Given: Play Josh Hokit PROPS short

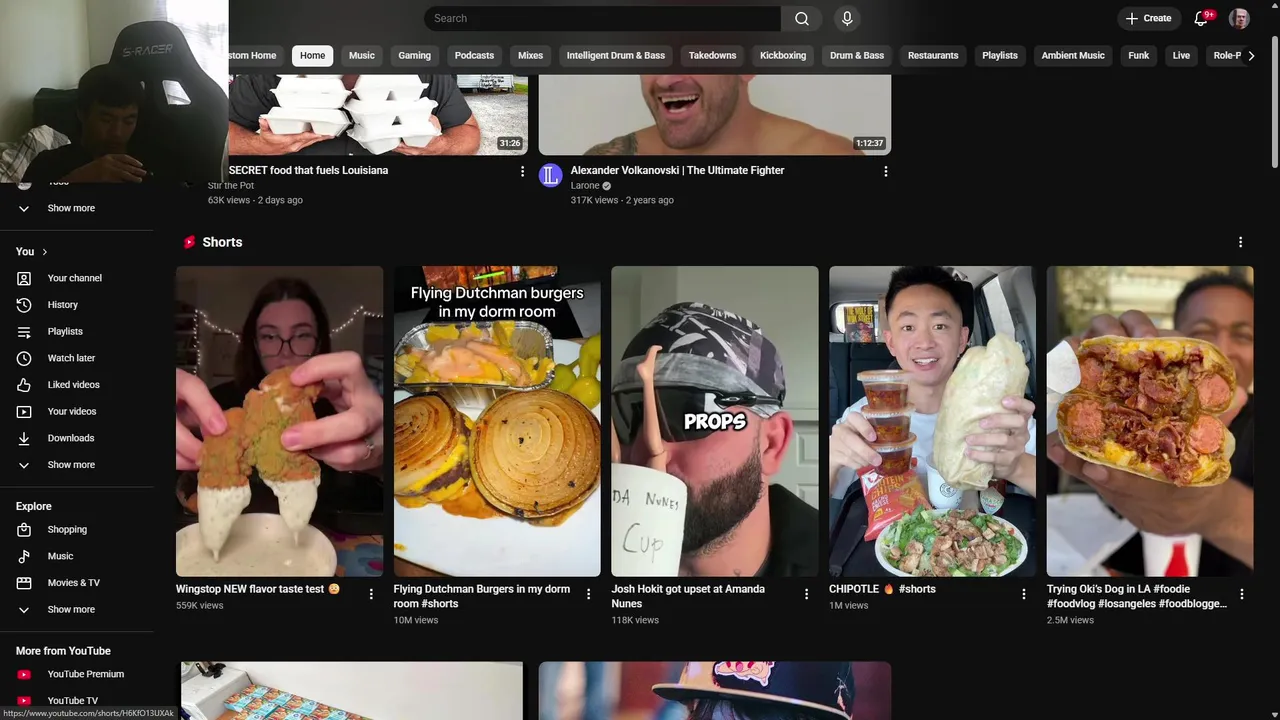Looking at the screenshot, I should pos(715,421).
